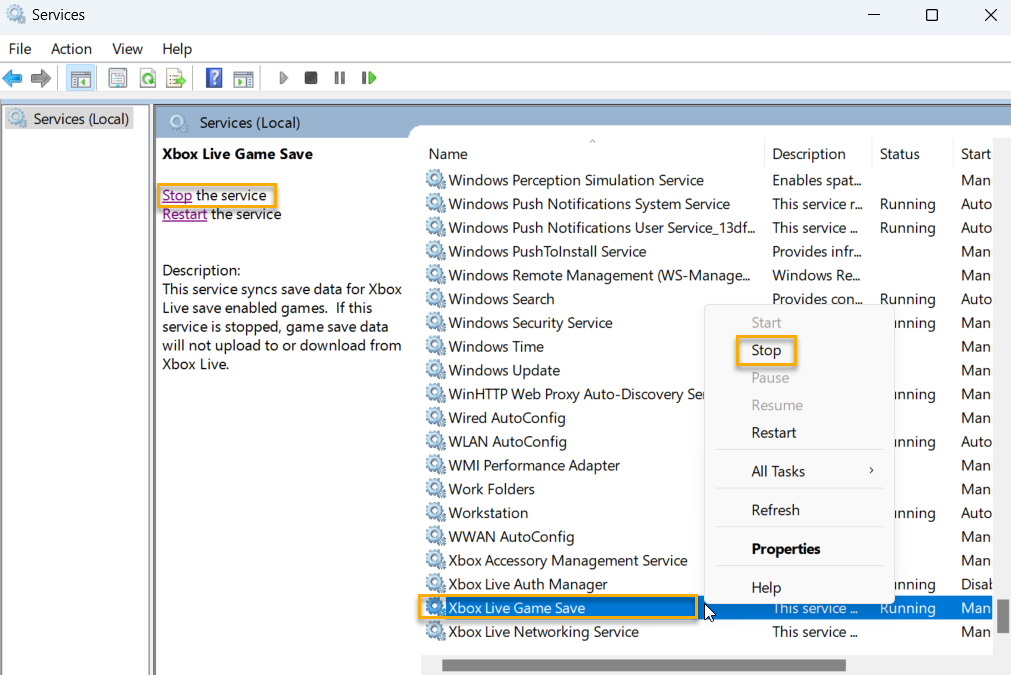Refresh the services list via toolbar
This screenshot has width=1011, height=675.
[146, 77]
